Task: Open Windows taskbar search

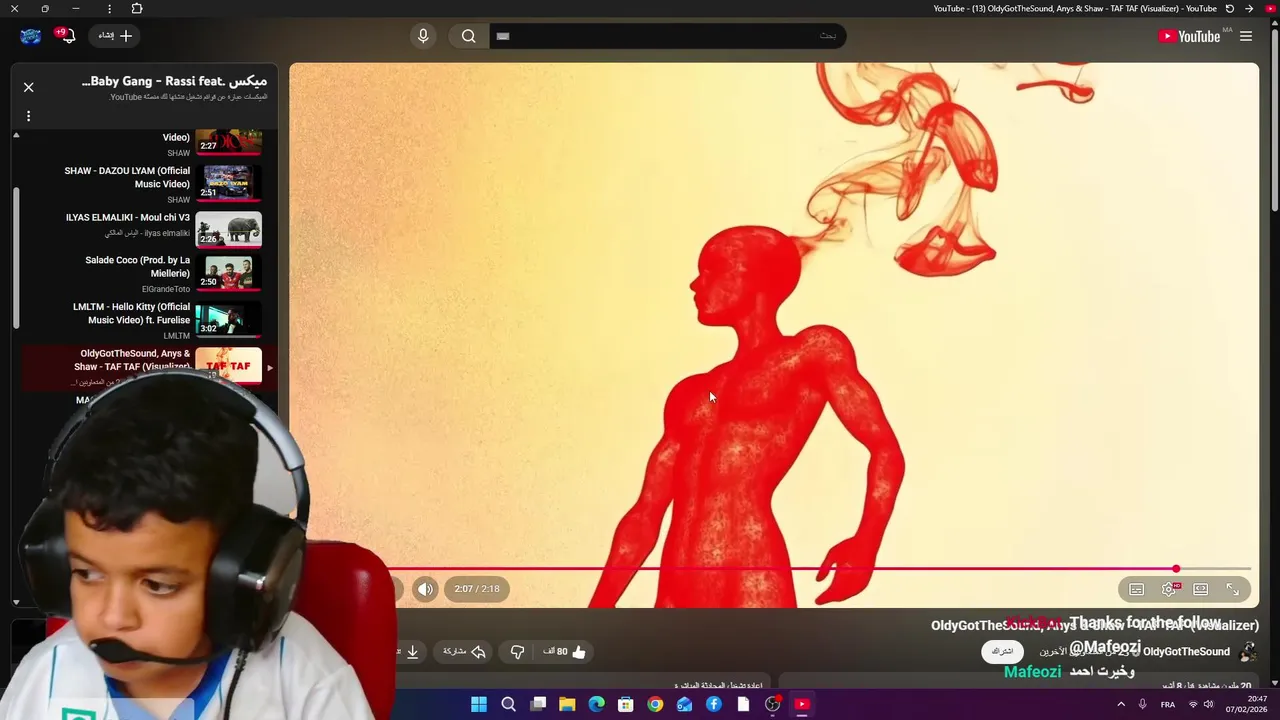Action: coord(508,705)
